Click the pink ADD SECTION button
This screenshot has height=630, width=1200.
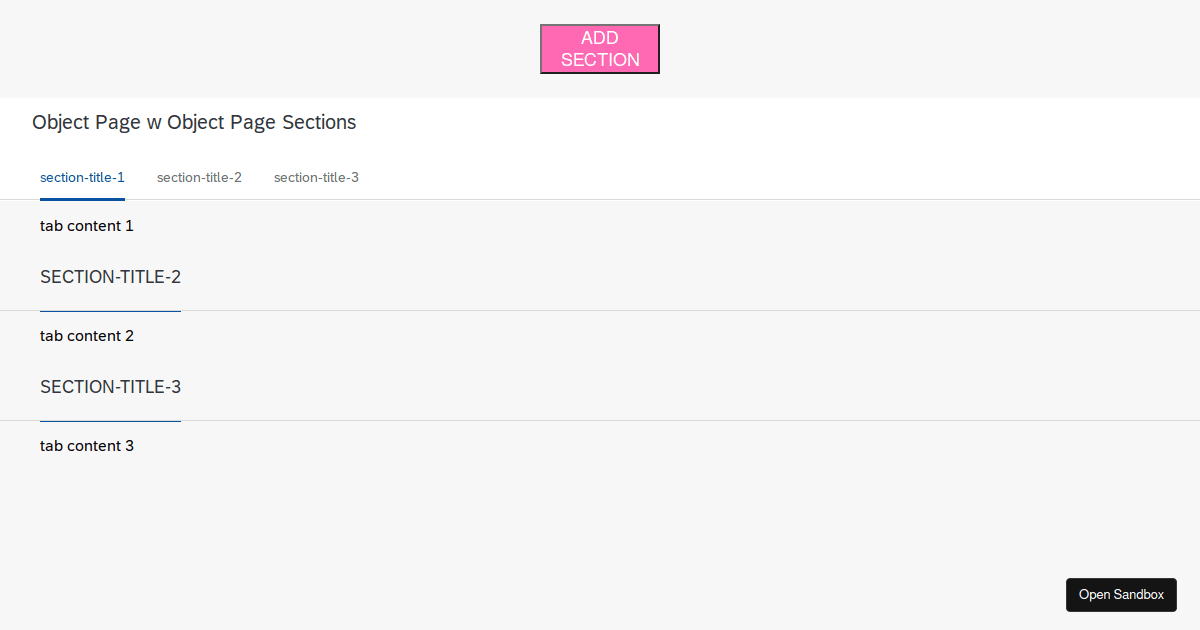click(599, 48)
